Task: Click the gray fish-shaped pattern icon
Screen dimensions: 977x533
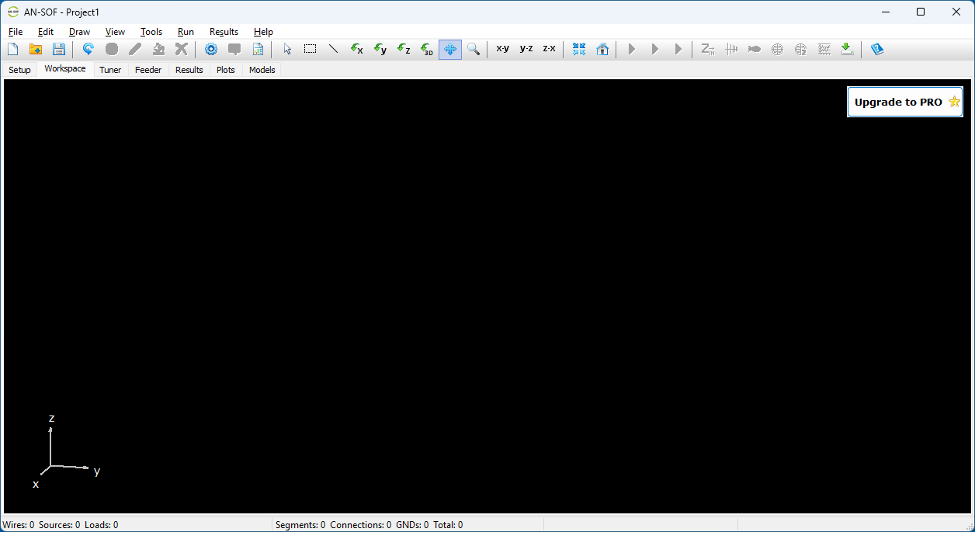Action: pos(754,49)
